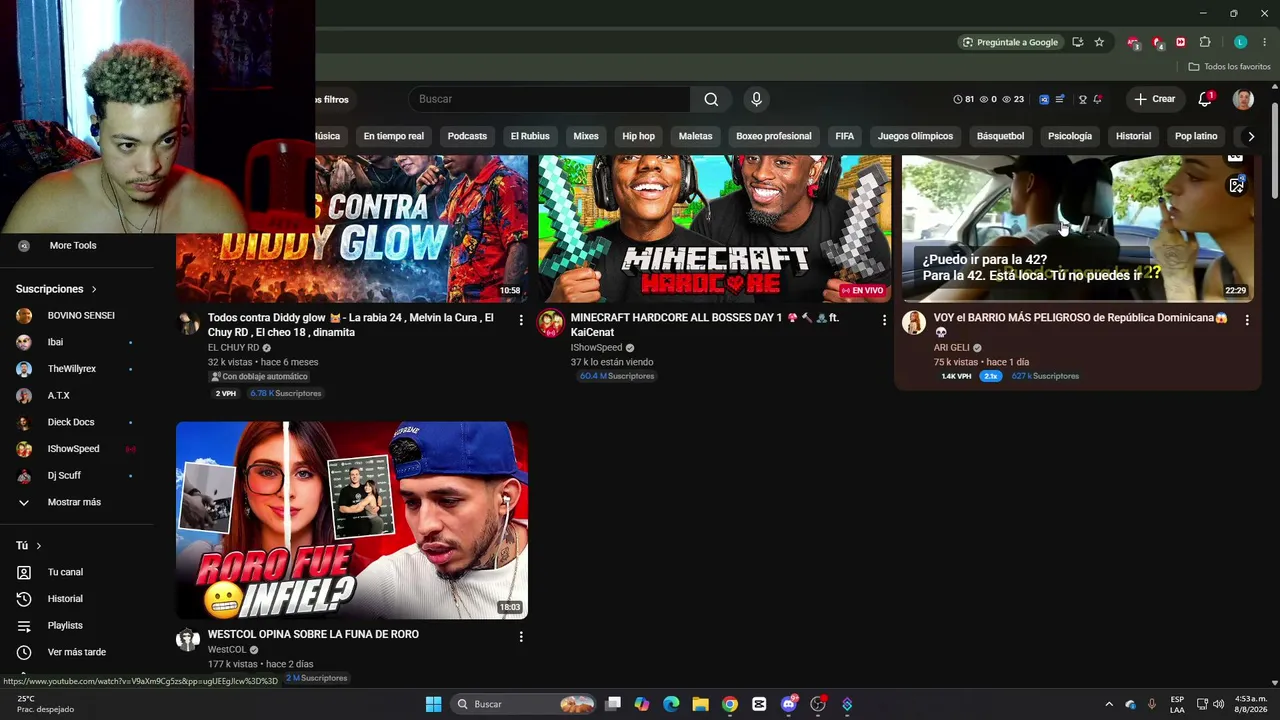Open Chrome three-dot menu
The image size is (1280, 720).
1265,42
